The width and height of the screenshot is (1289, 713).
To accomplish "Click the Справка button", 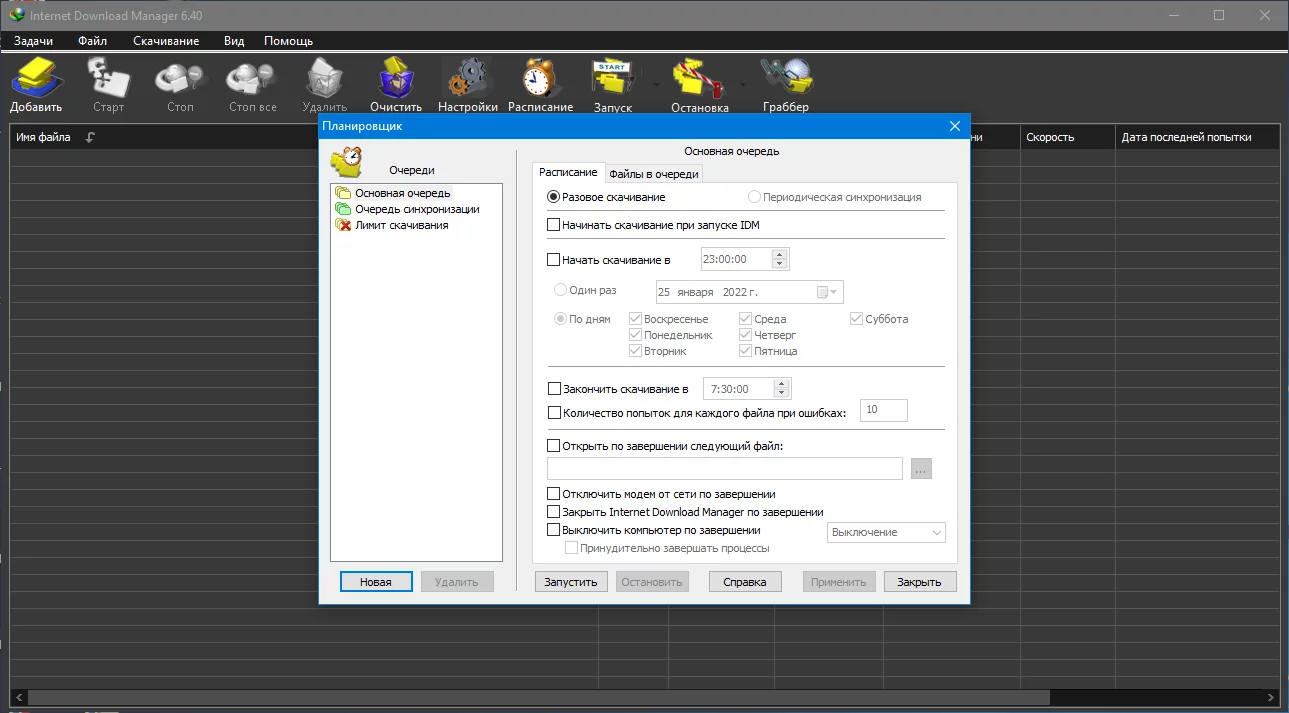I will [745, 582].
